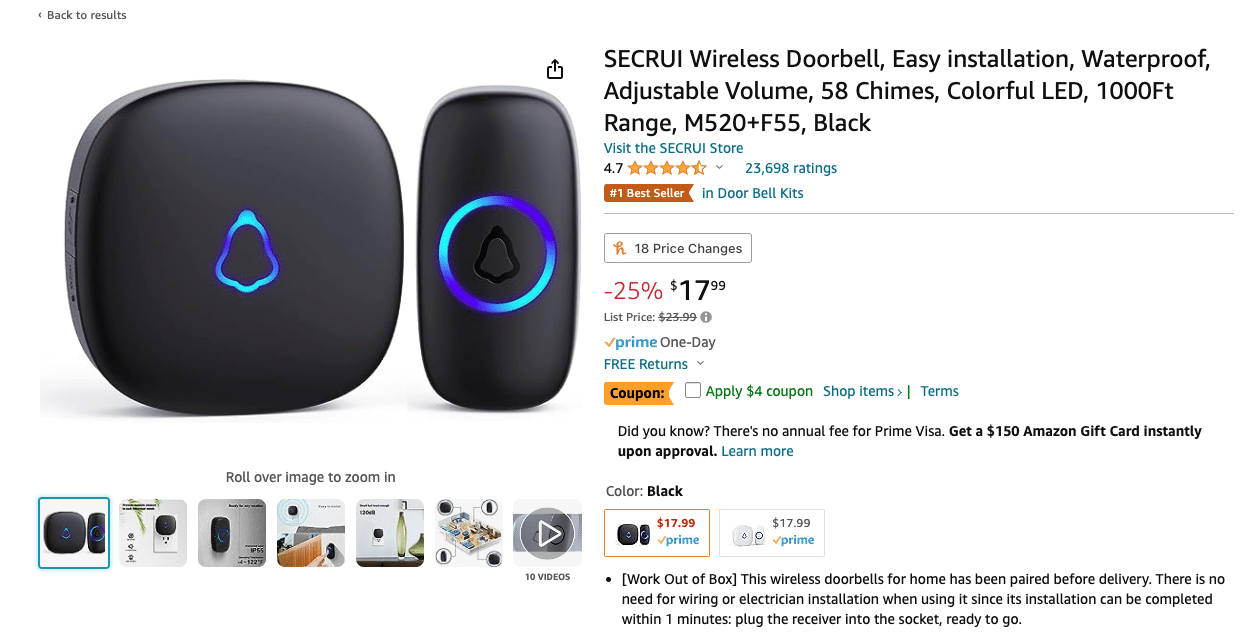Open the SECRUI Store page

click(673, 147)
